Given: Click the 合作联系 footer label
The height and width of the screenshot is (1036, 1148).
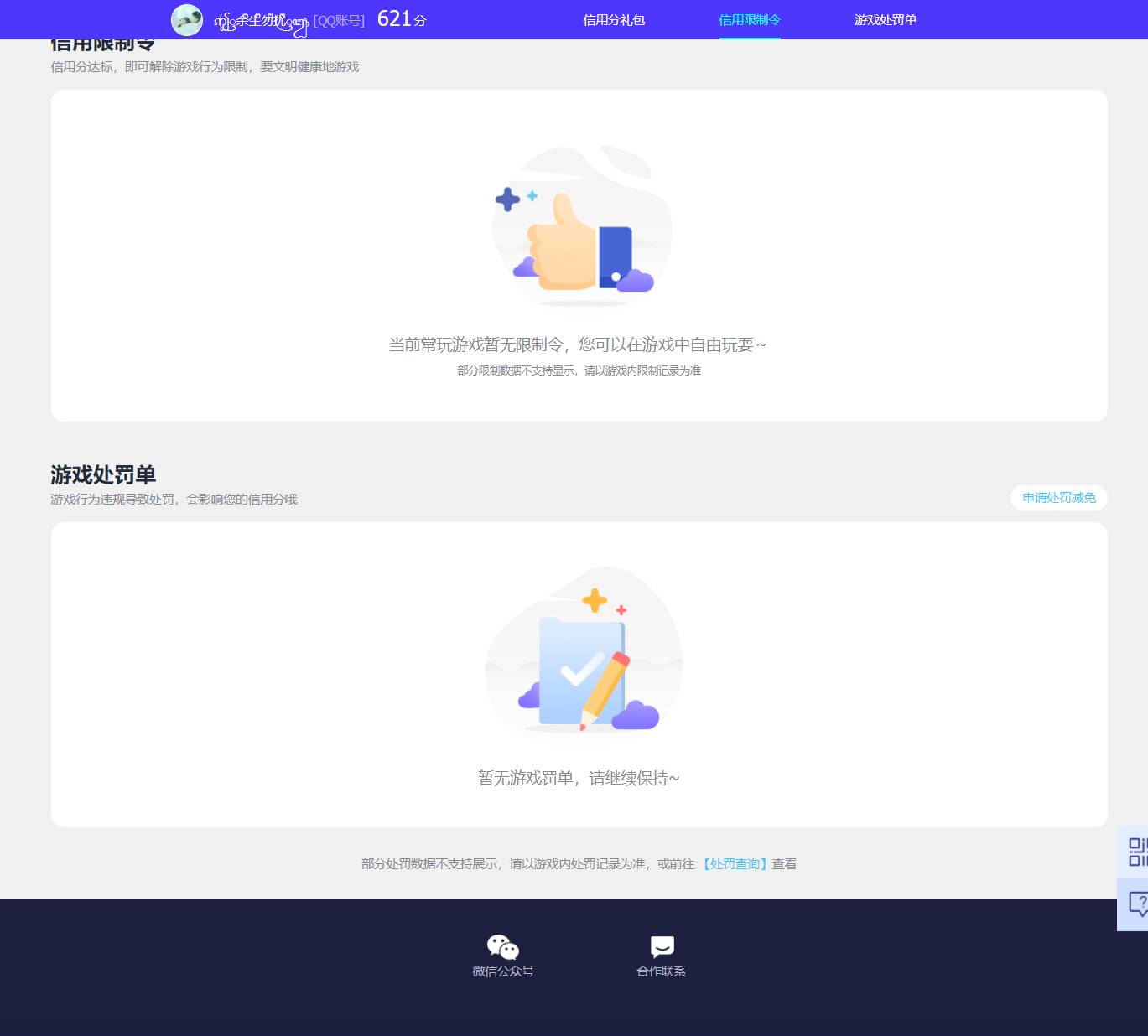Looking at the screenshot, I should tap(662, 971).
